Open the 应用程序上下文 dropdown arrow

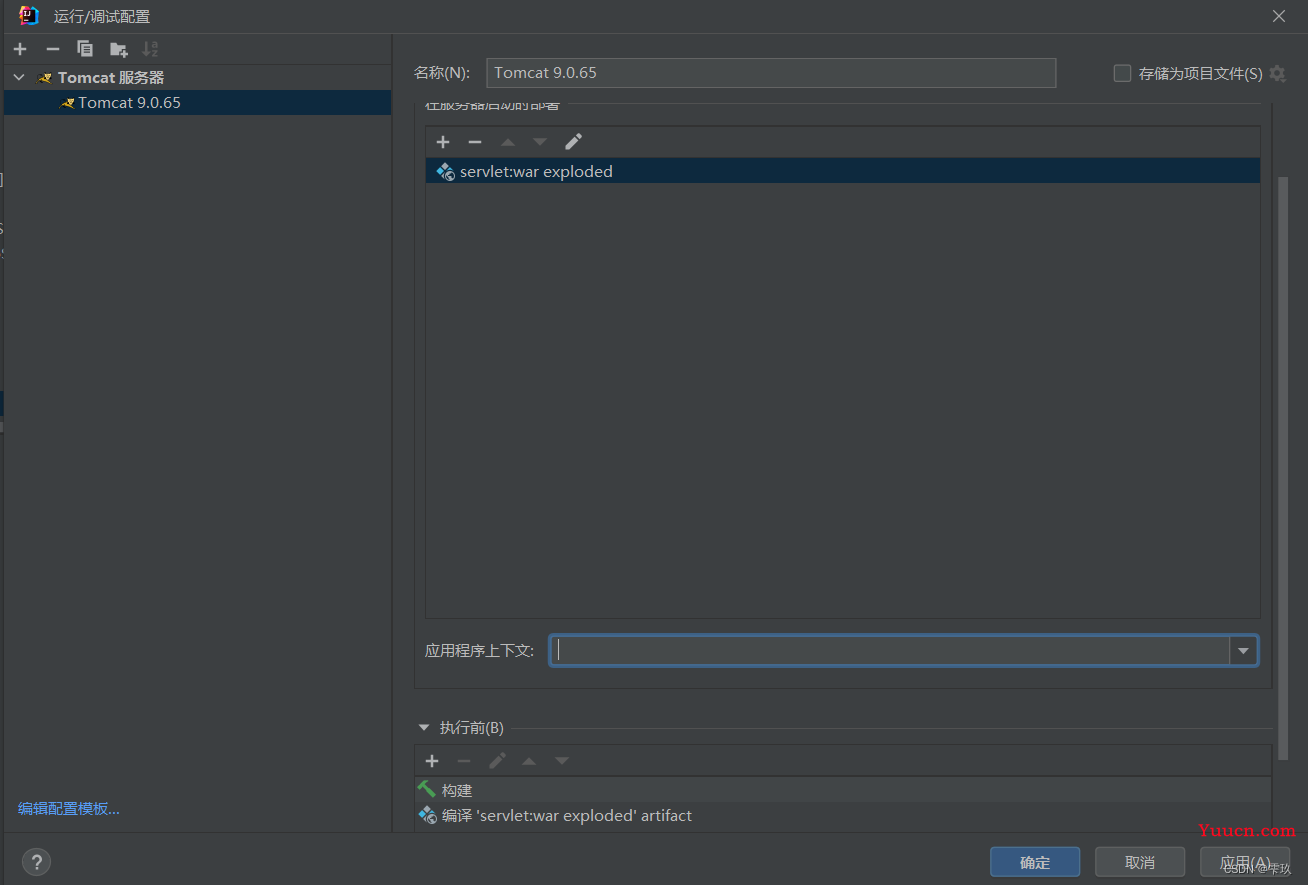point(1243,651)
